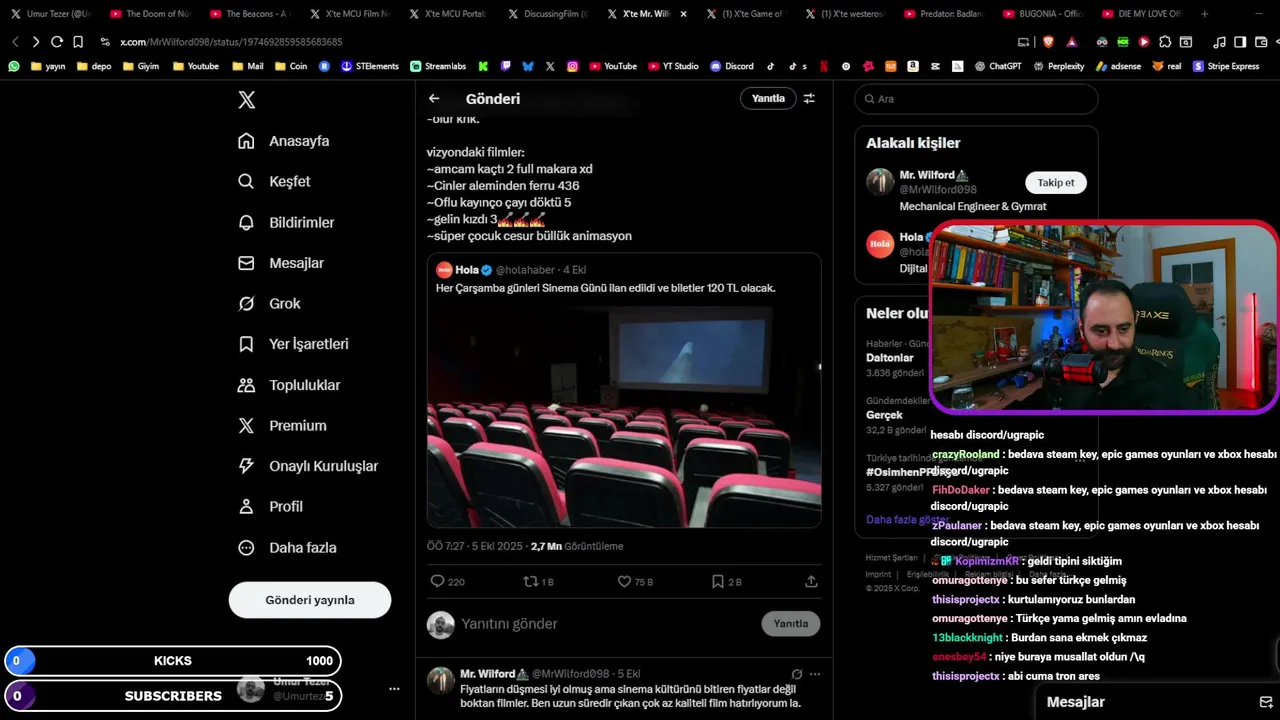Viewport: 1280px width, 720px height.
Task: Switch to The Doom of Nü tab
Action: (150, 14)
